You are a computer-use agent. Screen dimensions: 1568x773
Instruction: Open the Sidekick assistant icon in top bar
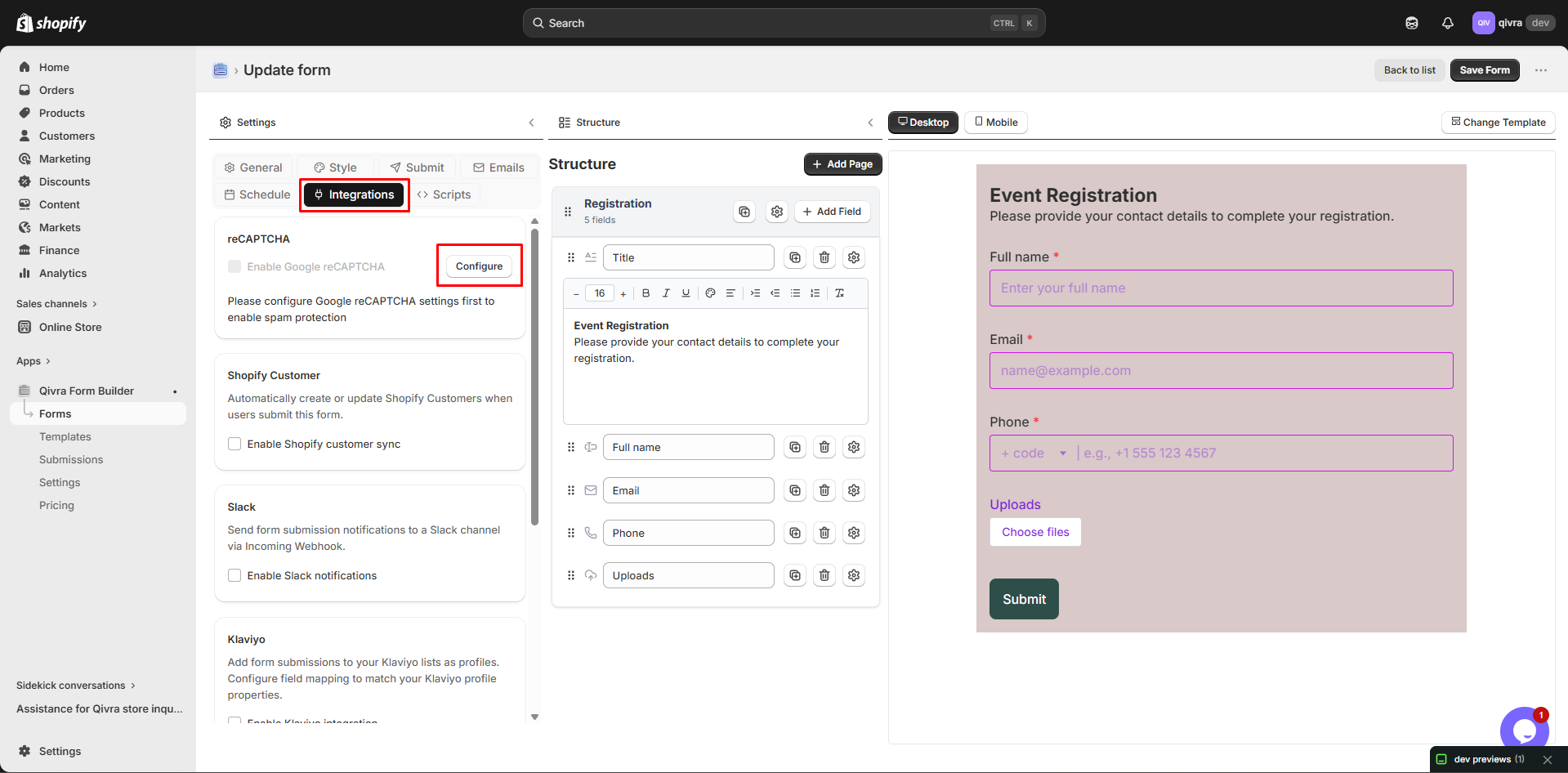tap(1412, 23)
